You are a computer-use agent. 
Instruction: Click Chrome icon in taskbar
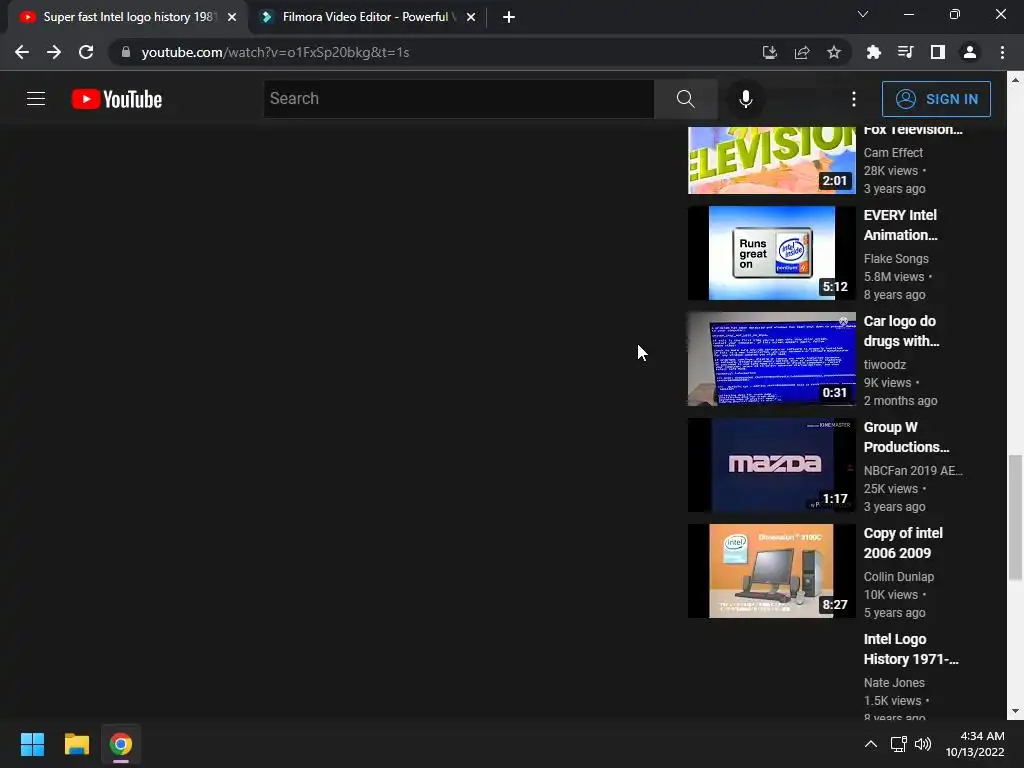click(x=121, y=744)
